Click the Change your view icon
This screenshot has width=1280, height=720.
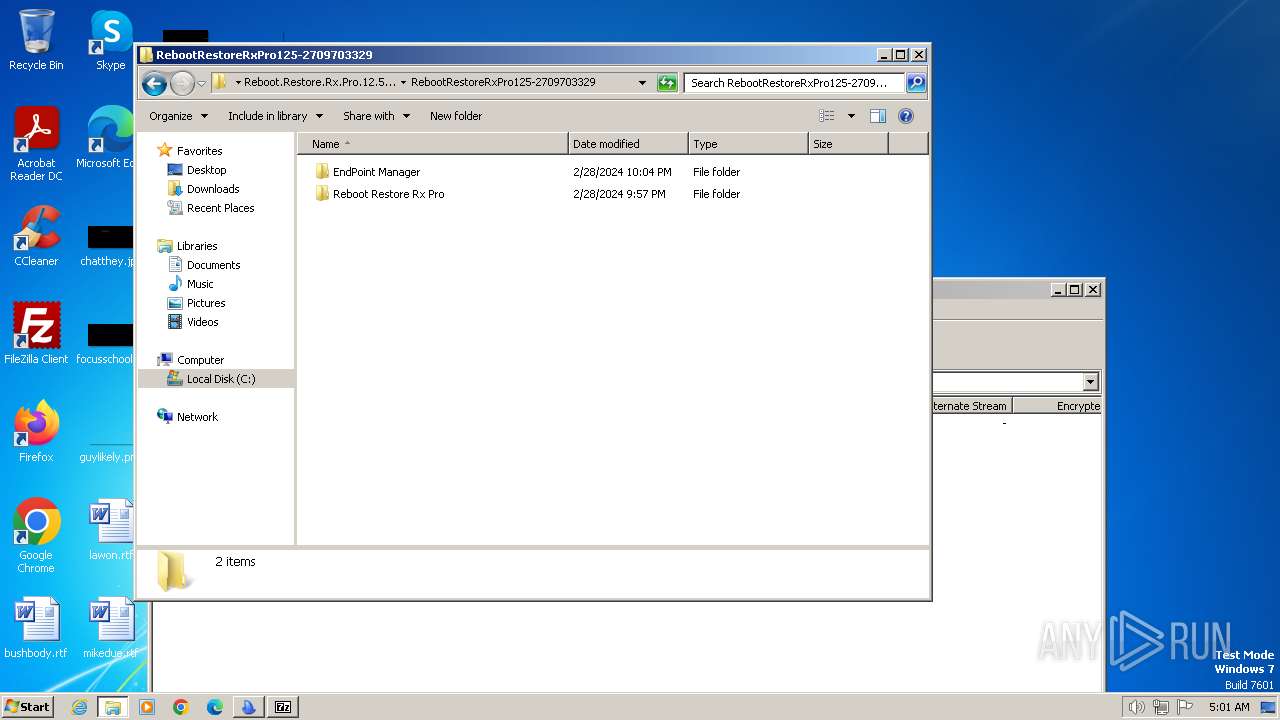point(827,116)
